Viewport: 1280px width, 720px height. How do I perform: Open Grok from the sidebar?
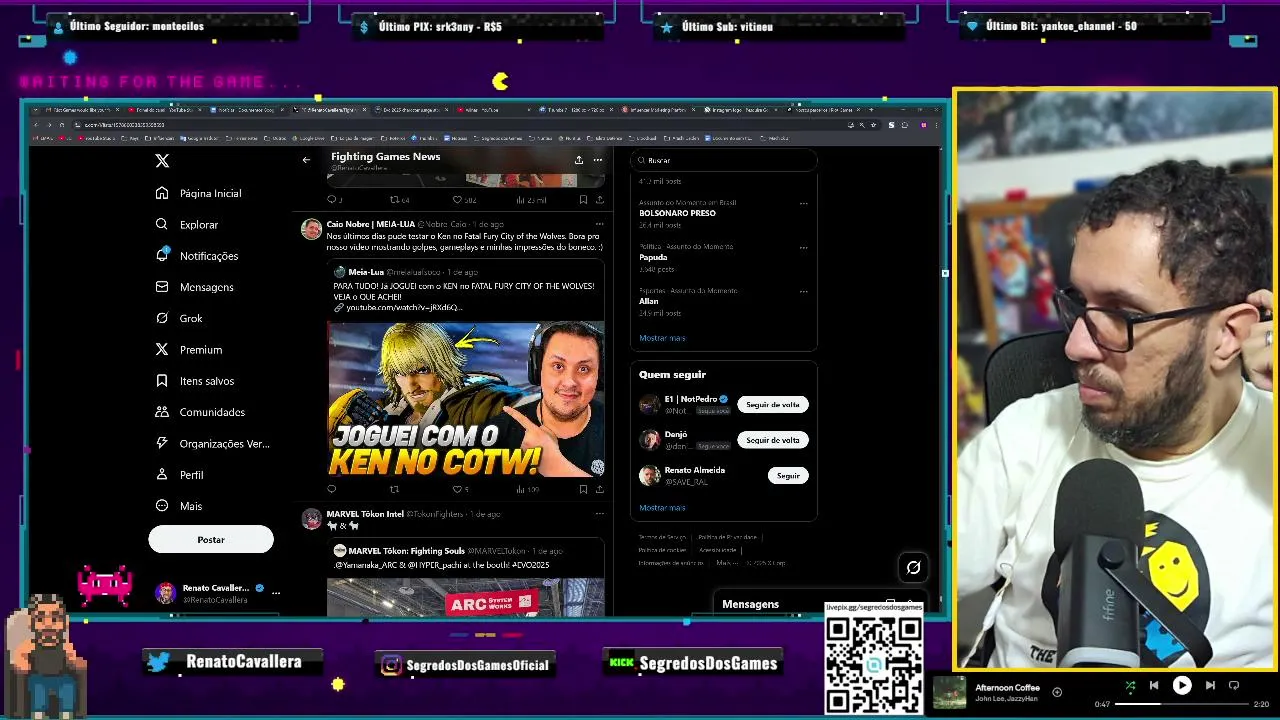[179, 318]
